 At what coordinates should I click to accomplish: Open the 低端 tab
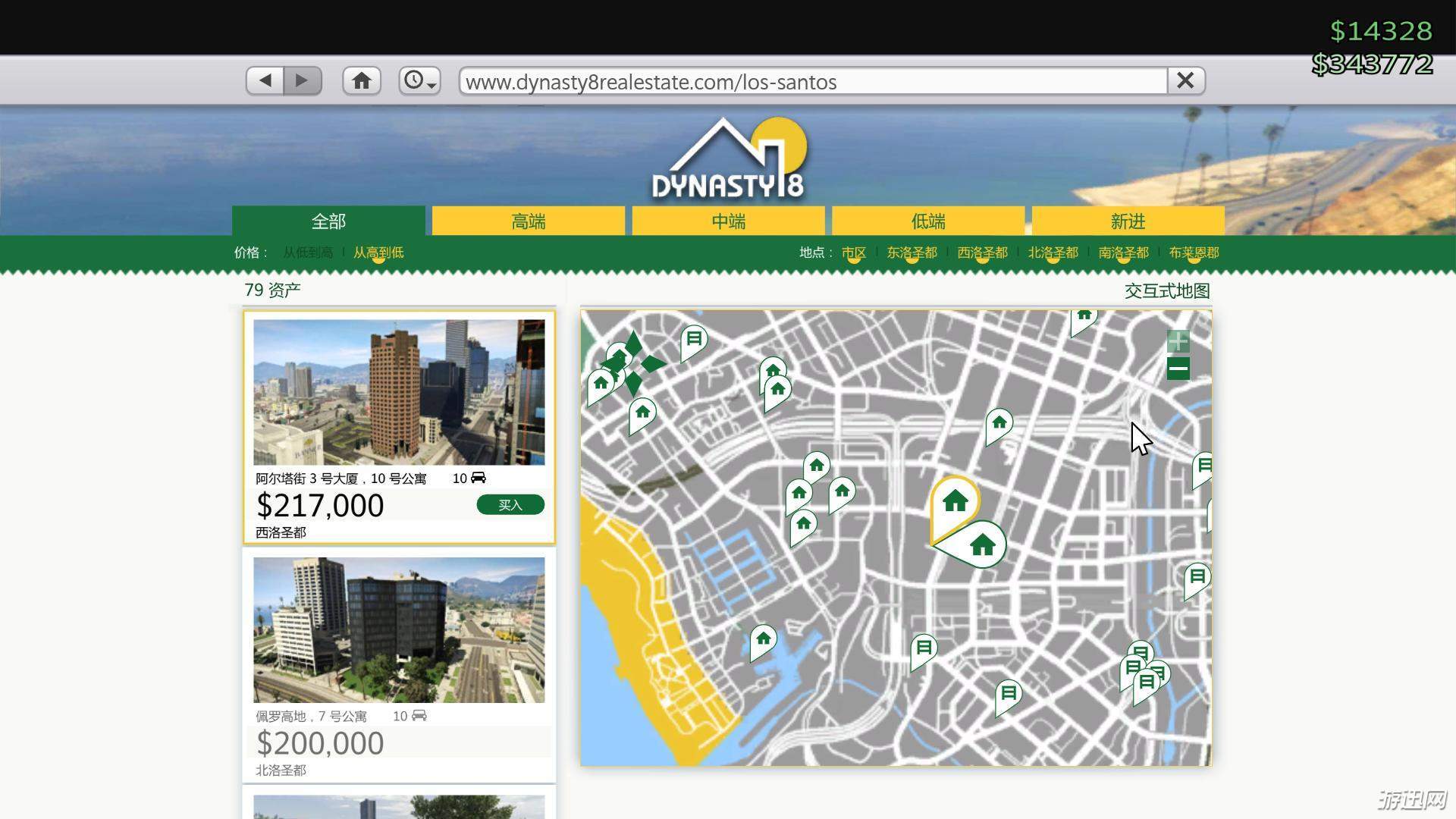[x=928, y=221]
